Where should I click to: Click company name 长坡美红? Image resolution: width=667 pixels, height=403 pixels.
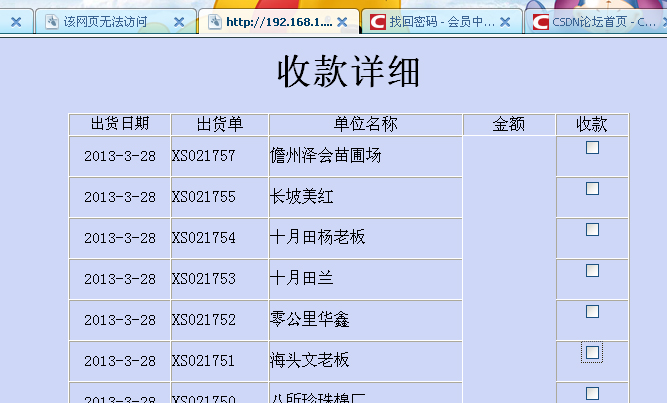pyautogui.click(x=302, y=196)
